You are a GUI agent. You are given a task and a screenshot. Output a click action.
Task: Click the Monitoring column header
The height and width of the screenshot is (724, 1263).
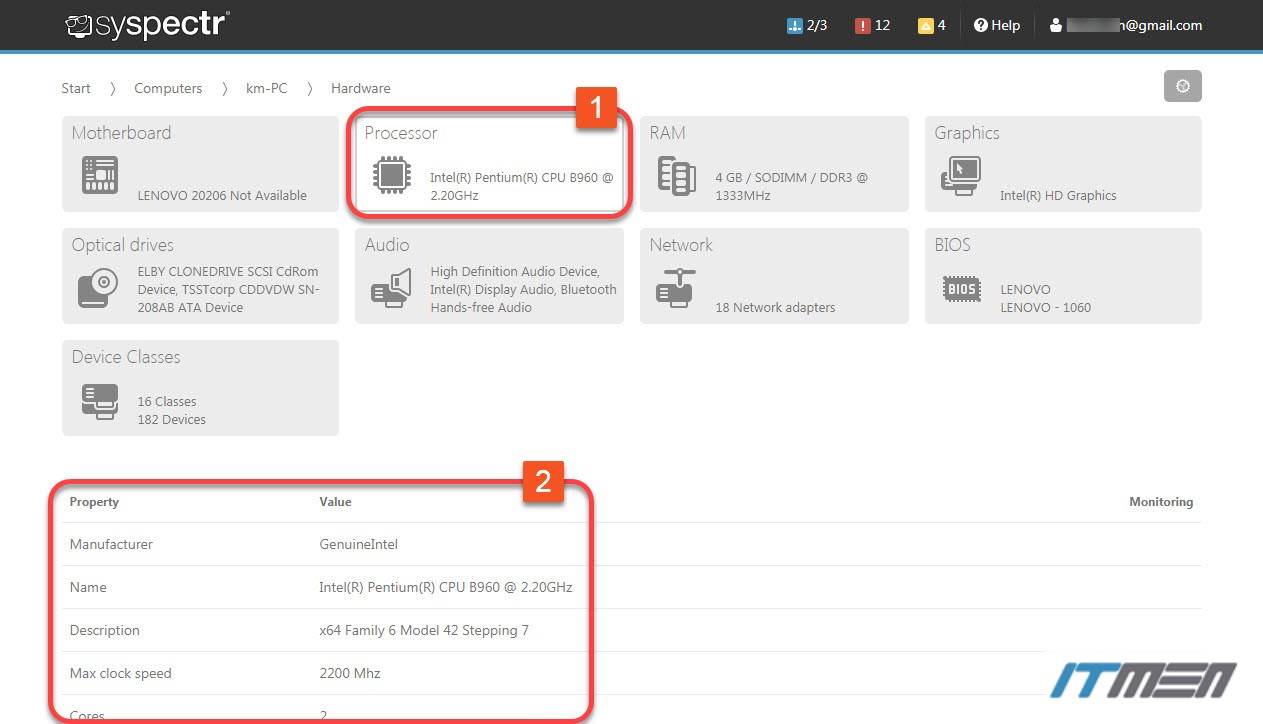[1161, 502]
